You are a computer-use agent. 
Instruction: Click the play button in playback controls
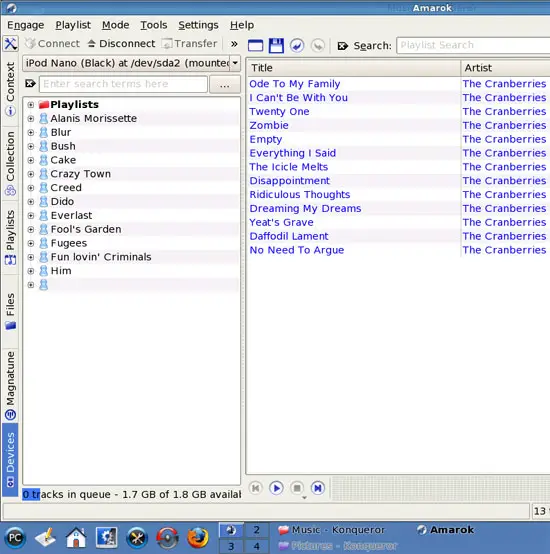tap(276, 488)
